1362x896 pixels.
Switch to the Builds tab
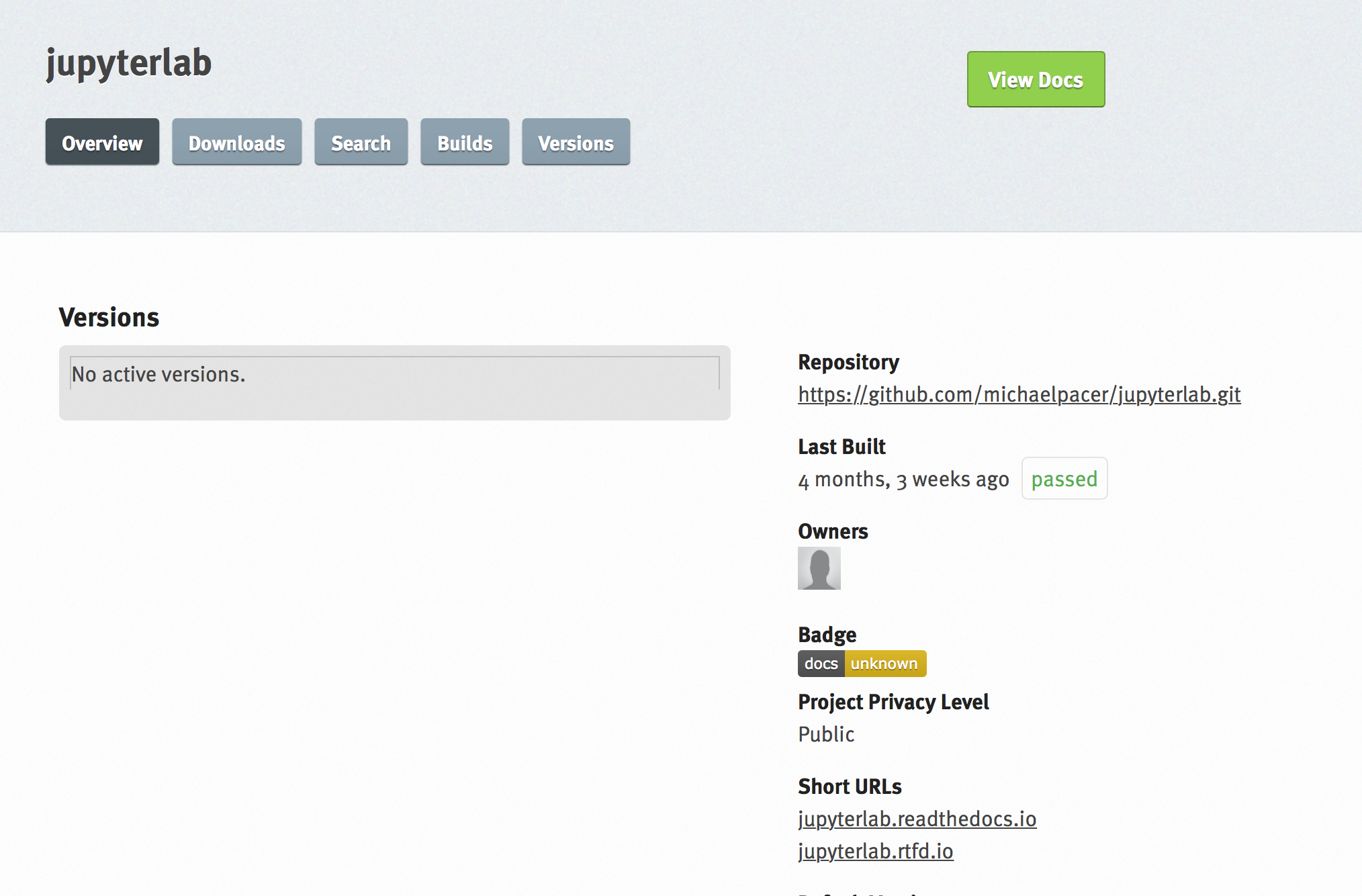coord(464,142)
